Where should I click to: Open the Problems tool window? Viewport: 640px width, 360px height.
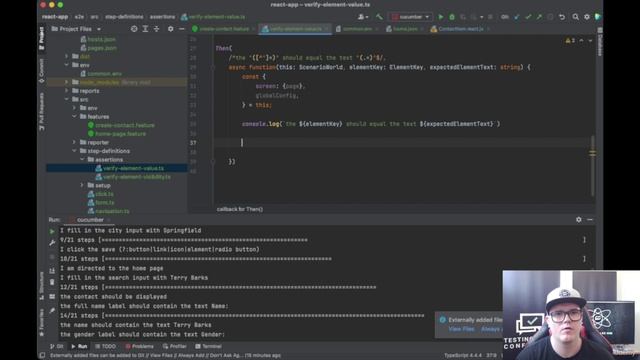139,346
